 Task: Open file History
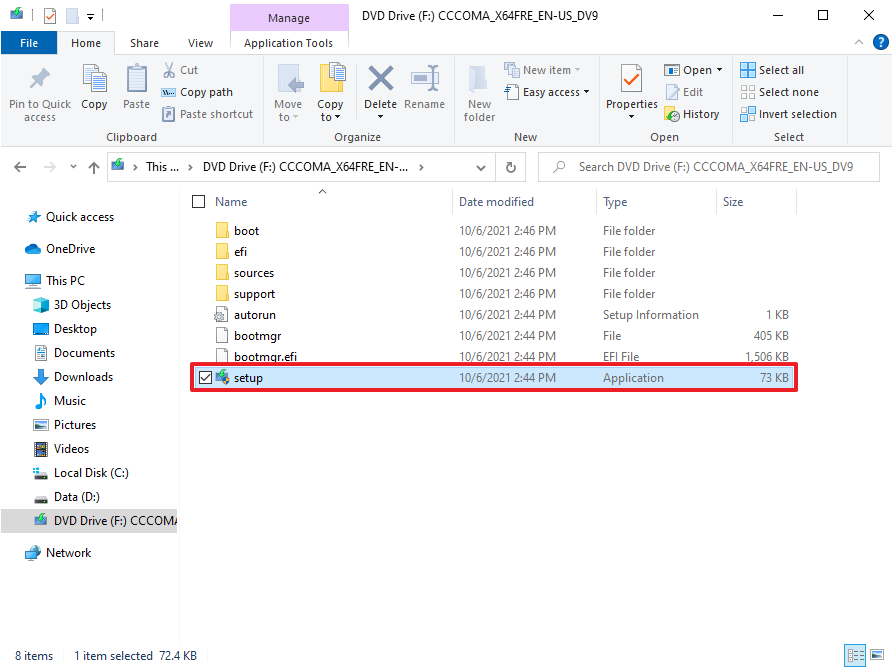pos(691,114)
